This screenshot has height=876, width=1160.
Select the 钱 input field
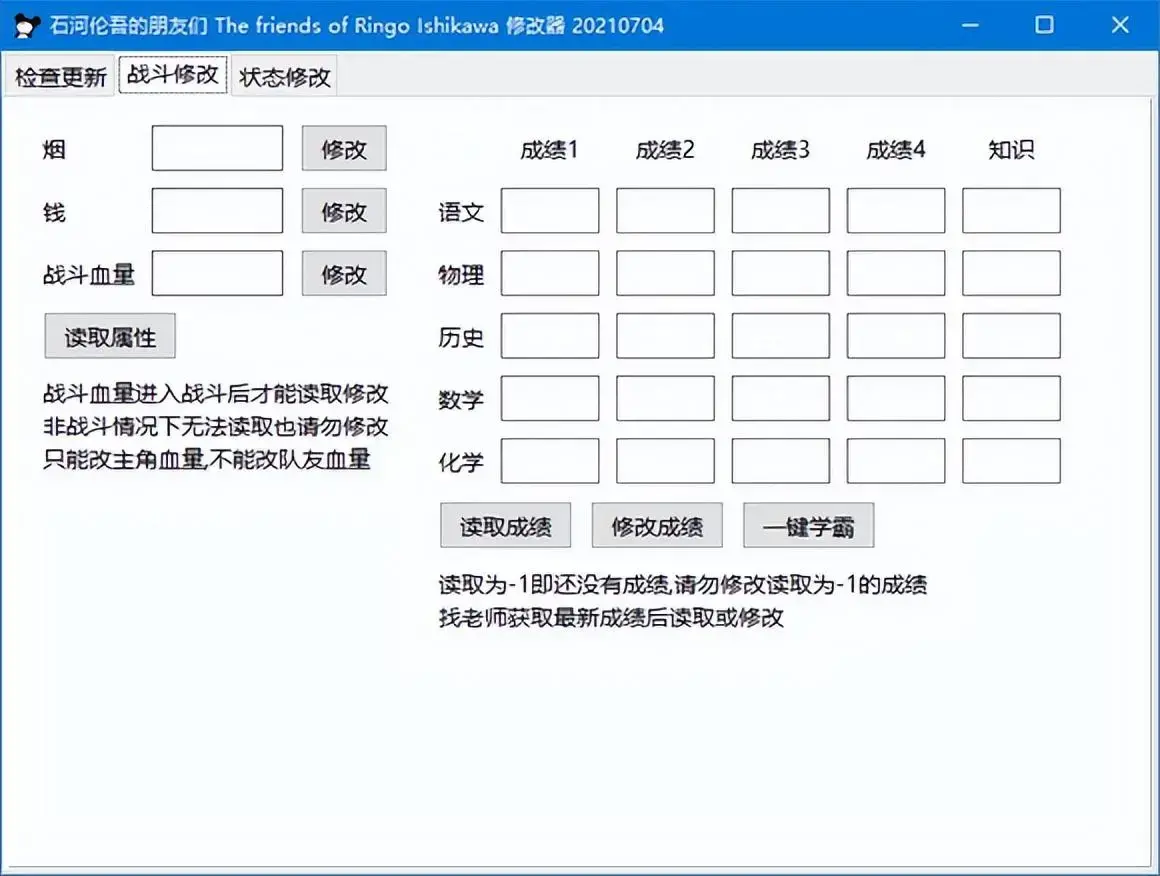click(x=216, y=211)
